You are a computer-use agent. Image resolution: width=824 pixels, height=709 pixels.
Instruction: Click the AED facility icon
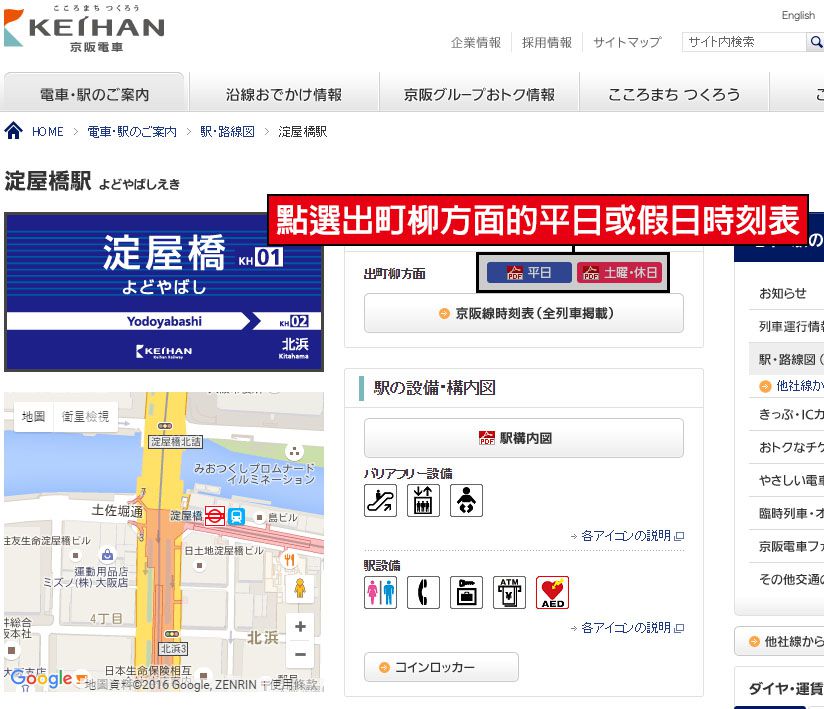pyautogui.click(x=552, y=592)
